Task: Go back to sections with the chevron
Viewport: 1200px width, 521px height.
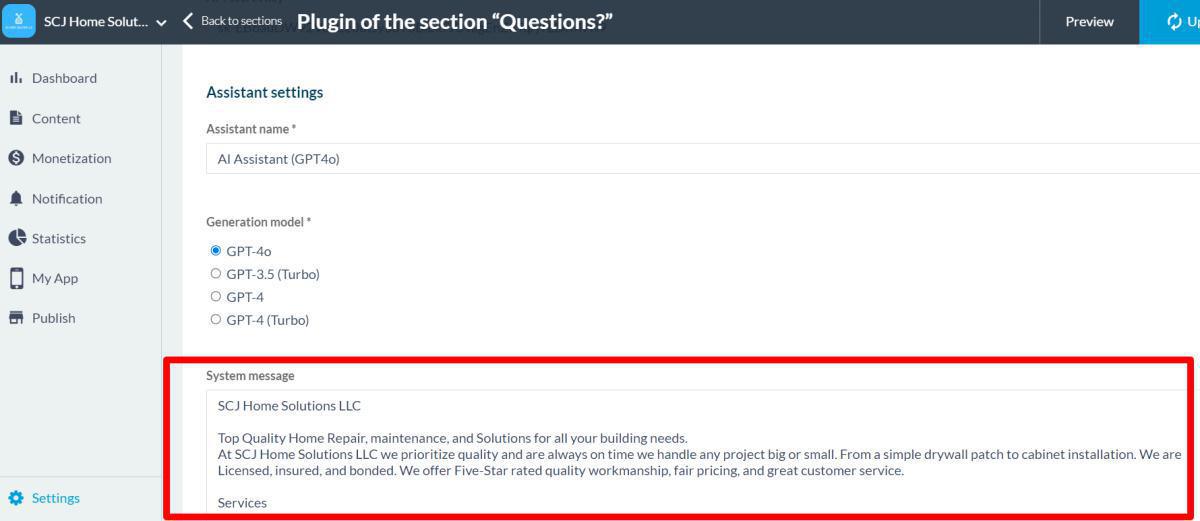Action: click(188, 21)
